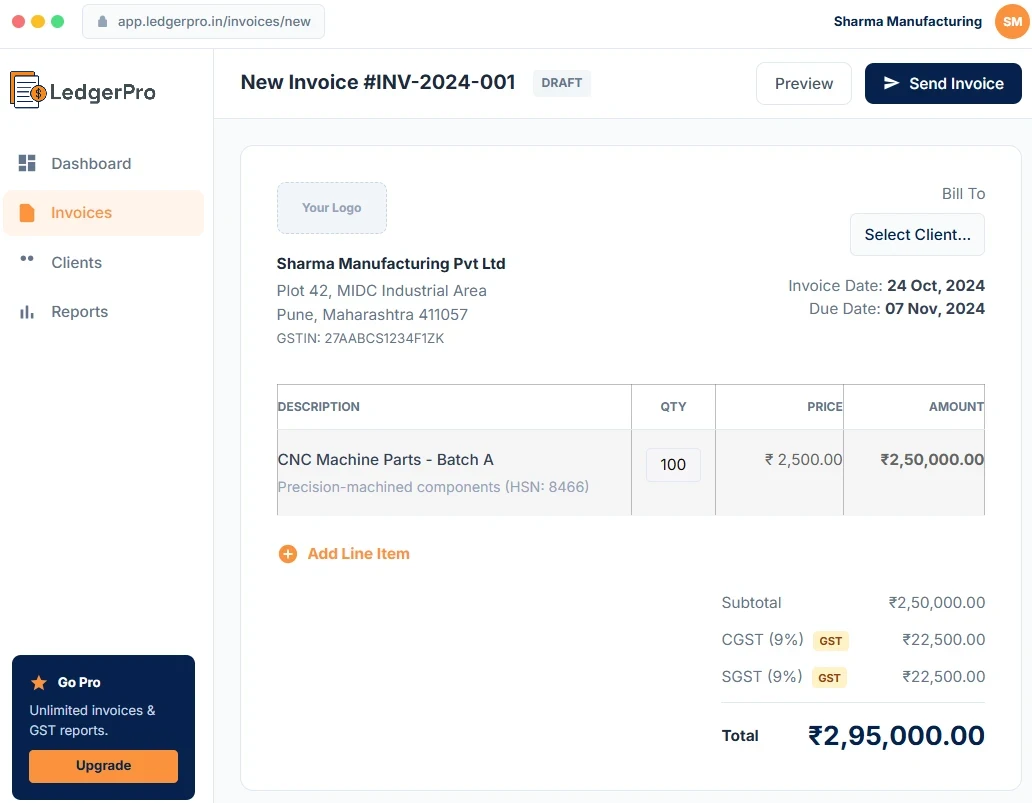Click the Upgrade button
1032x803 pixels.
103,766
